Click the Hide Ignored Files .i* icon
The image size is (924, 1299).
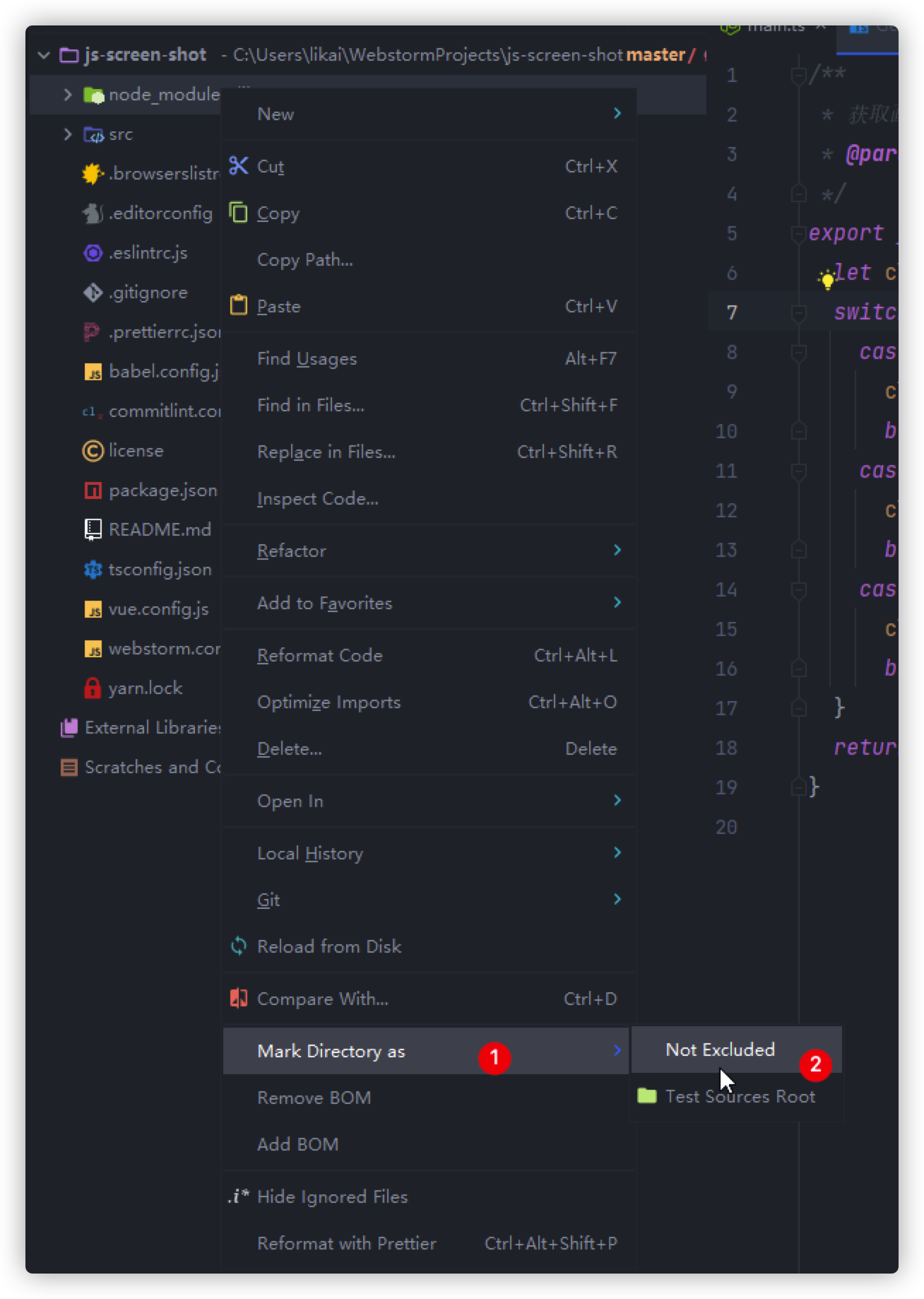(x=239, y=1196)
